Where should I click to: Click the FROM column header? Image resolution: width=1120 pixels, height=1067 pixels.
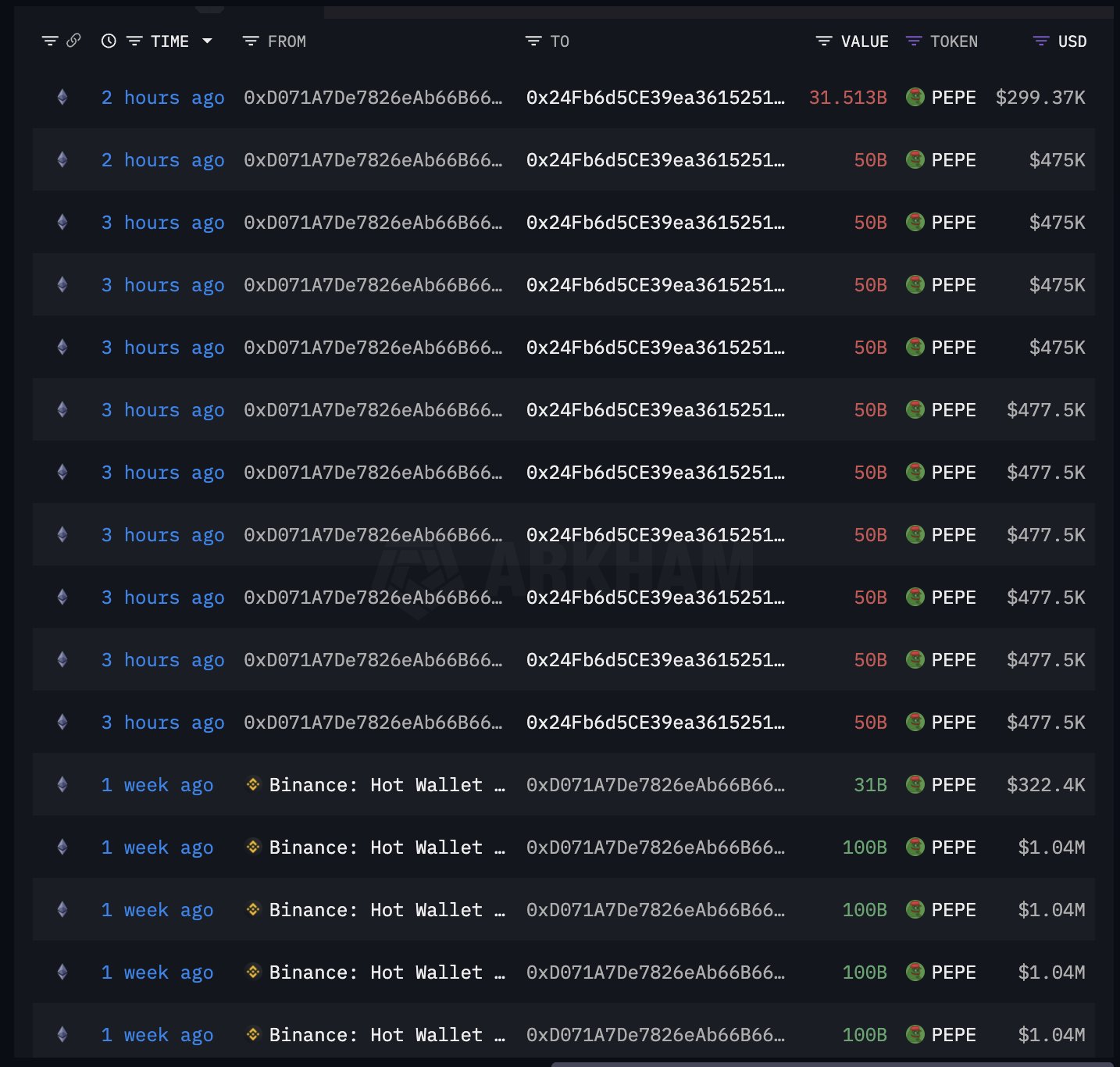click(287, 41)
